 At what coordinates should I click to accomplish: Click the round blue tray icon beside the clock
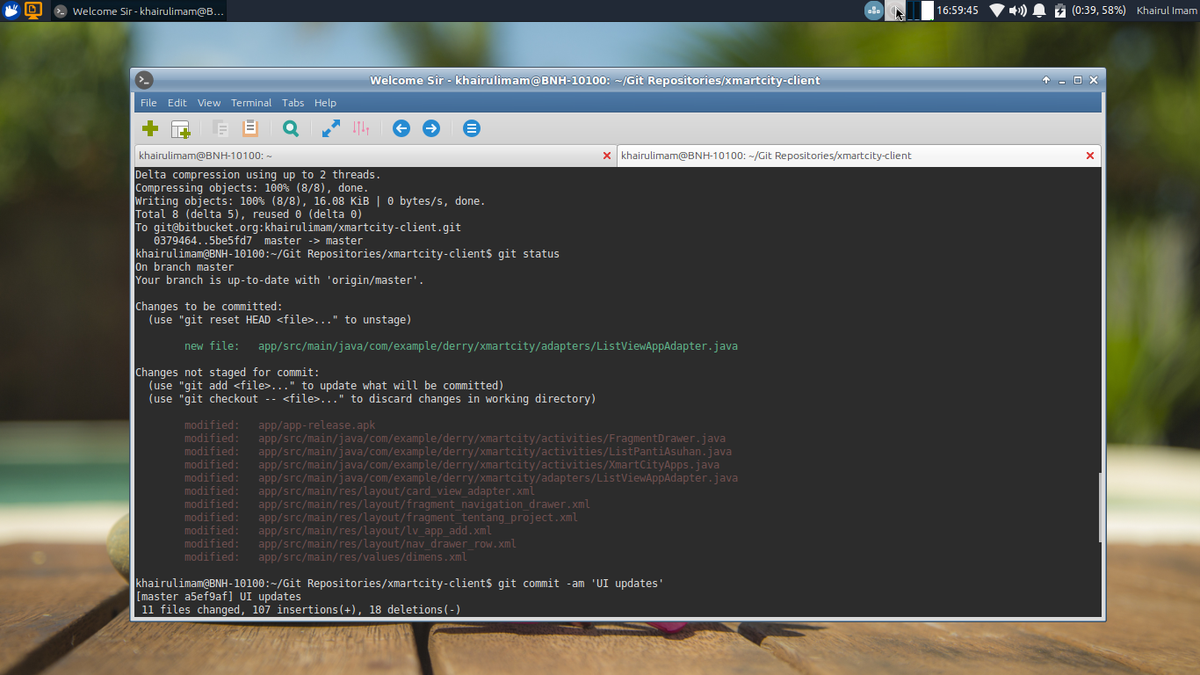pyautogui.click(x=874, y=10)
